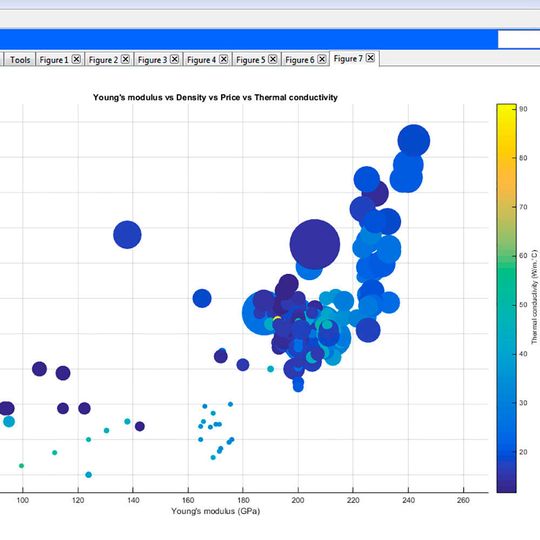The width and height of the screenshot is (540, 540).
Task: Click the largest dark bubble near 205 GPa
Action: [x=315, y=244]
